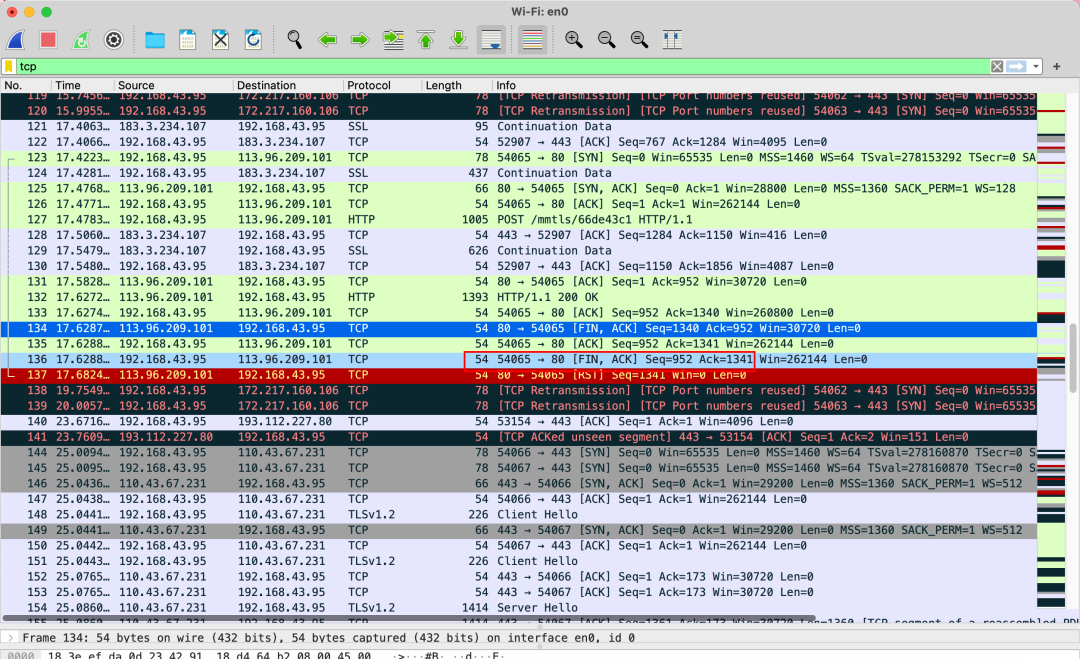Sort by the Time column
Screen dimensions: 1080x659
coord(82,85)
